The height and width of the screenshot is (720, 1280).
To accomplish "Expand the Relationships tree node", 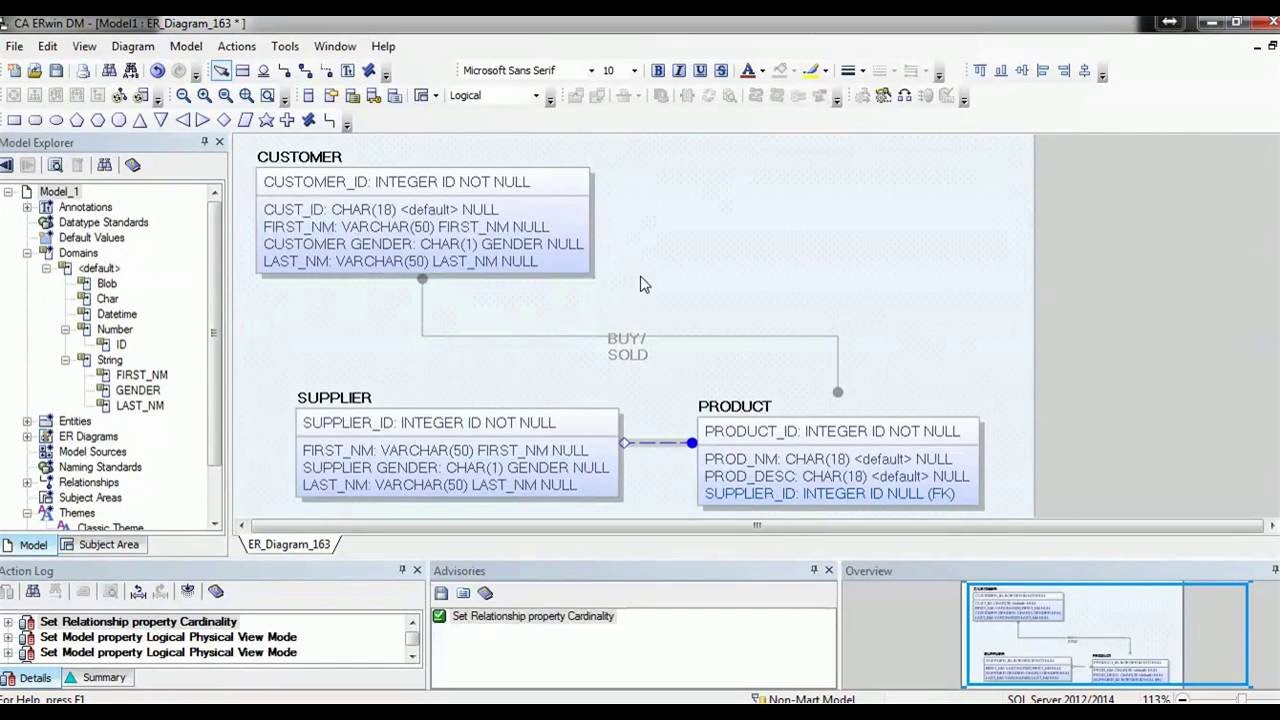I will click(27, 482).
